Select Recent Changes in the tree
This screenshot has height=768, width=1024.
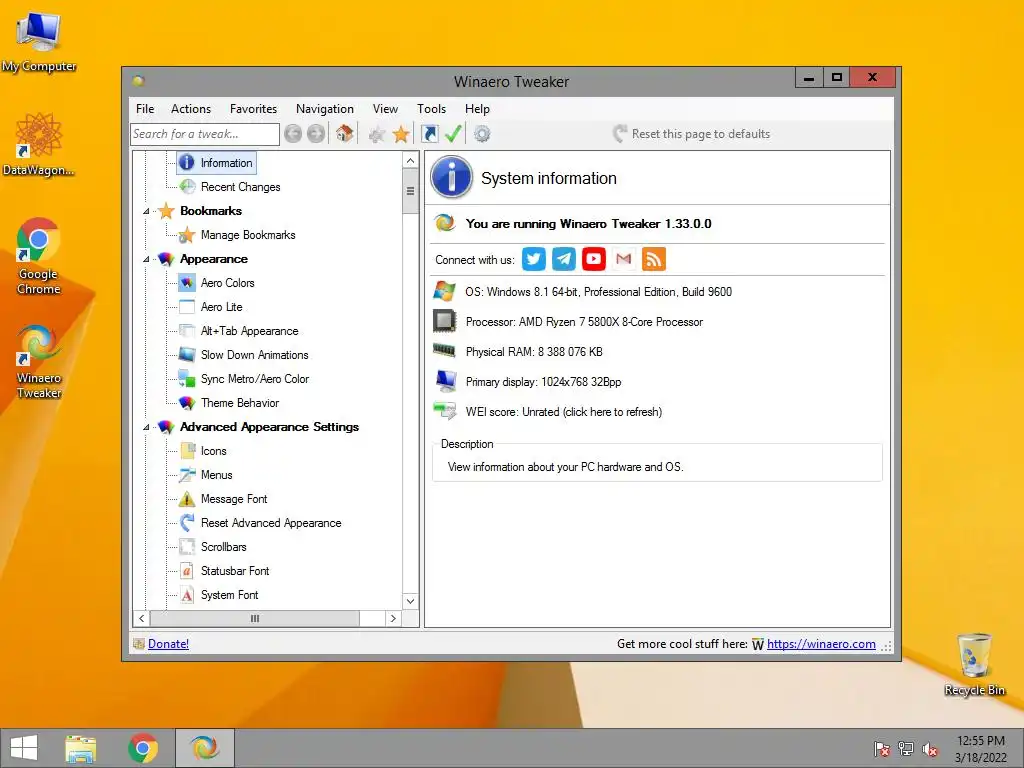[240, 187]
